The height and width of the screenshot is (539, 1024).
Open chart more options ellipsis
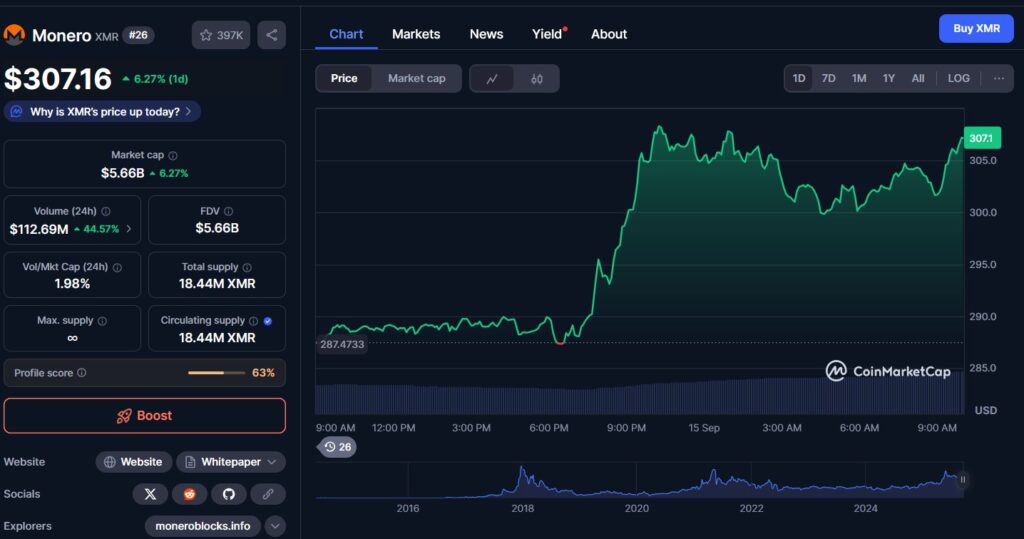tap(999, 78)
